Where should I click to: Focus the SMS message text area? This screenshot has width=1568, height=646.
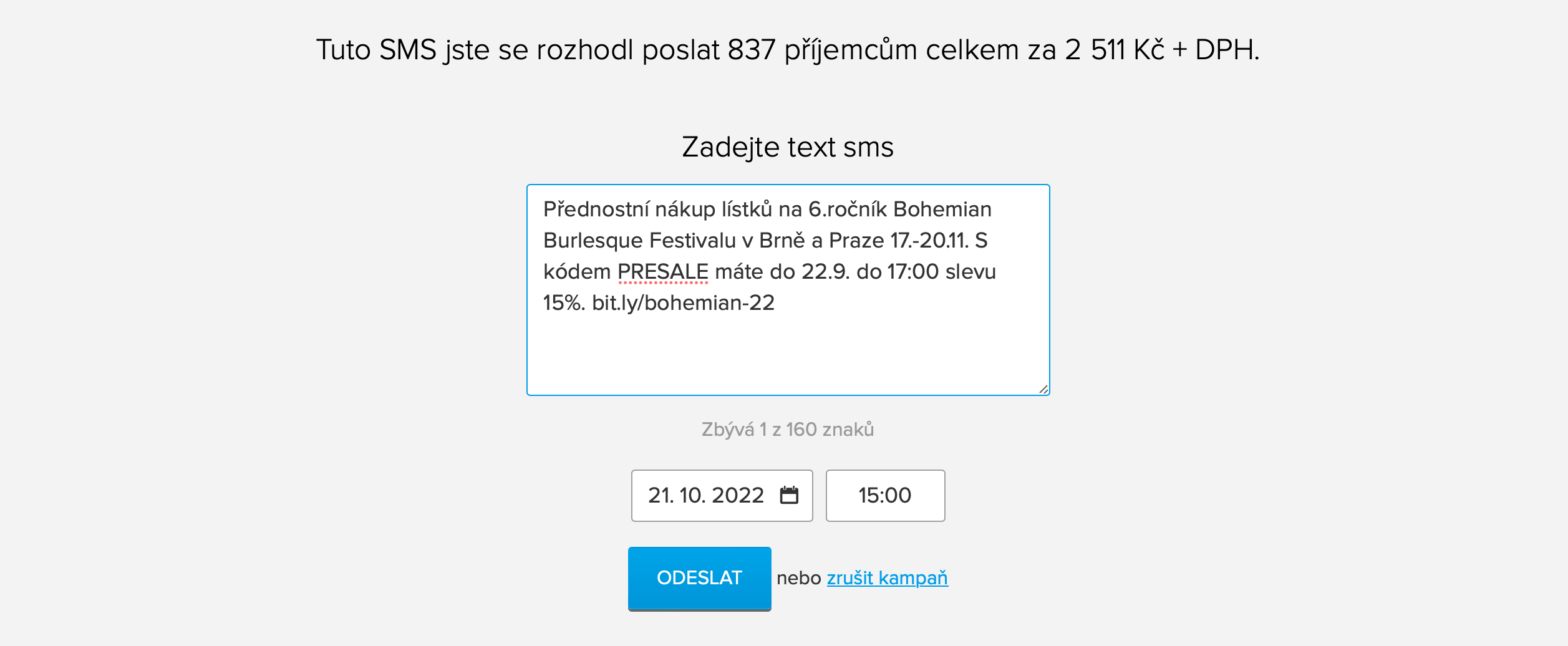[x=788, y=289]
